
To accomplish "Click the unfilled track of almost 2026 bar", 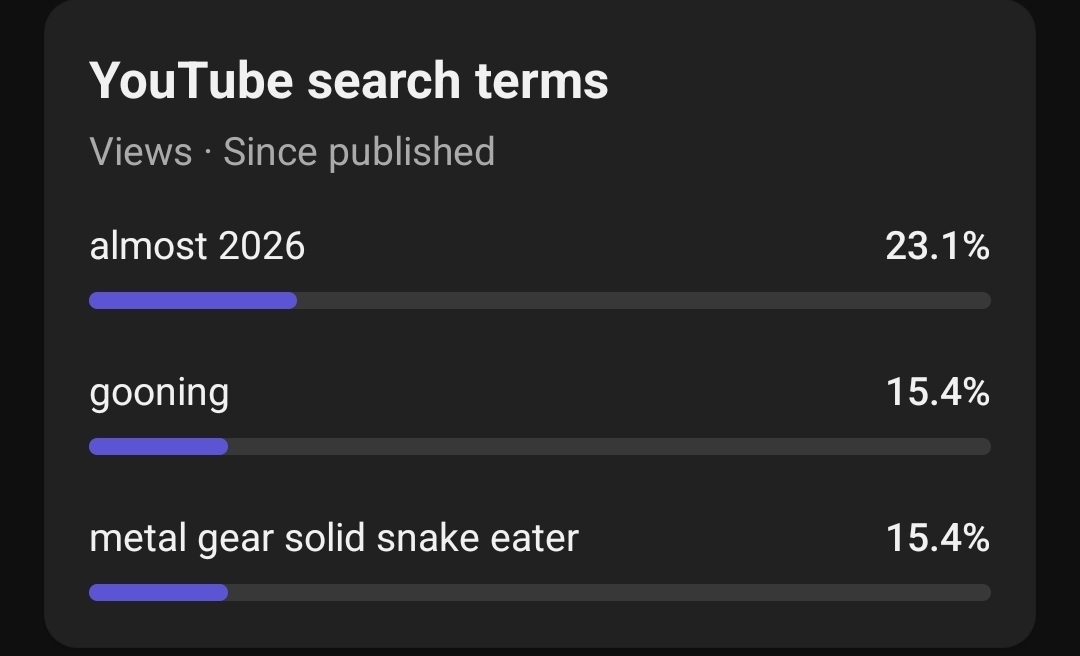I will 640,300.
